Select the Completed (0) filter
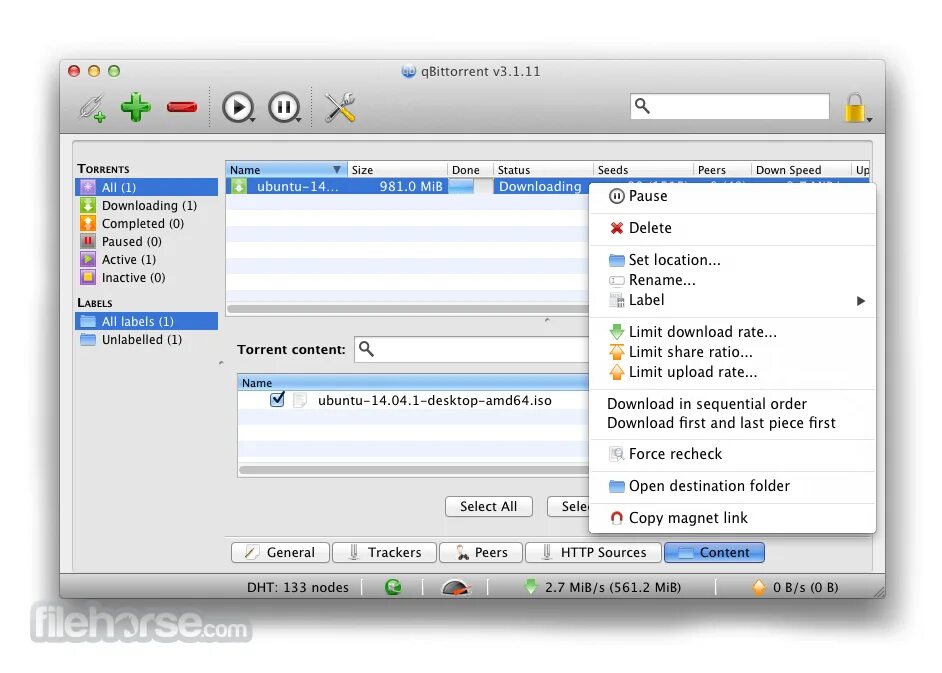Image resolution: width=942 pixels, height=673 pixels. (147, 224)
